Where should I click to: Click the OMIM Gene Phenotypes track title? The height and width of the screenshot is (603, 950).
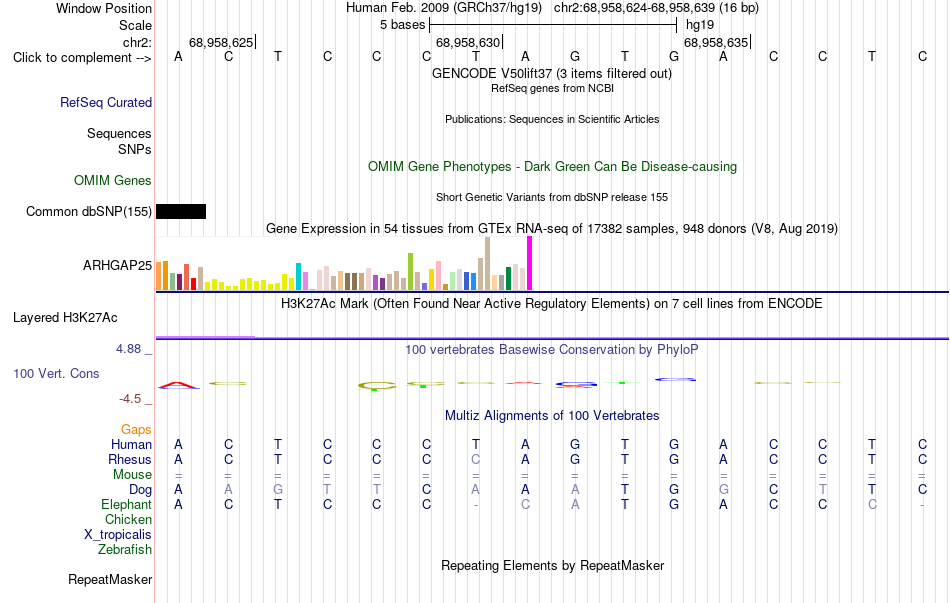point(552,167)
